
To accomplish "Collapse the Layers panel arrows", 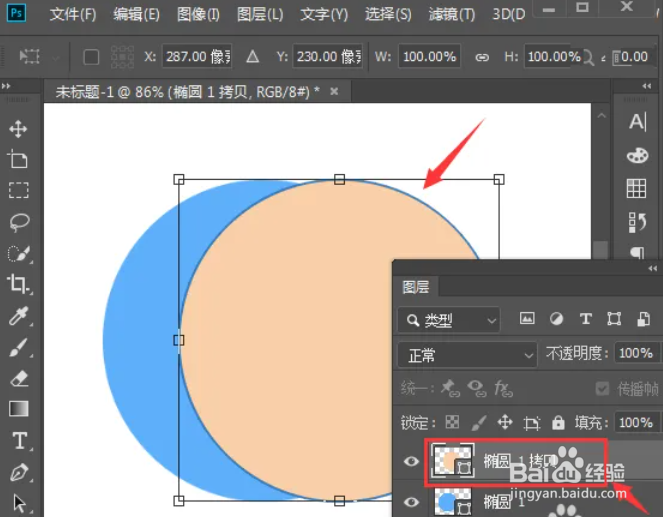I will (652, 268).
